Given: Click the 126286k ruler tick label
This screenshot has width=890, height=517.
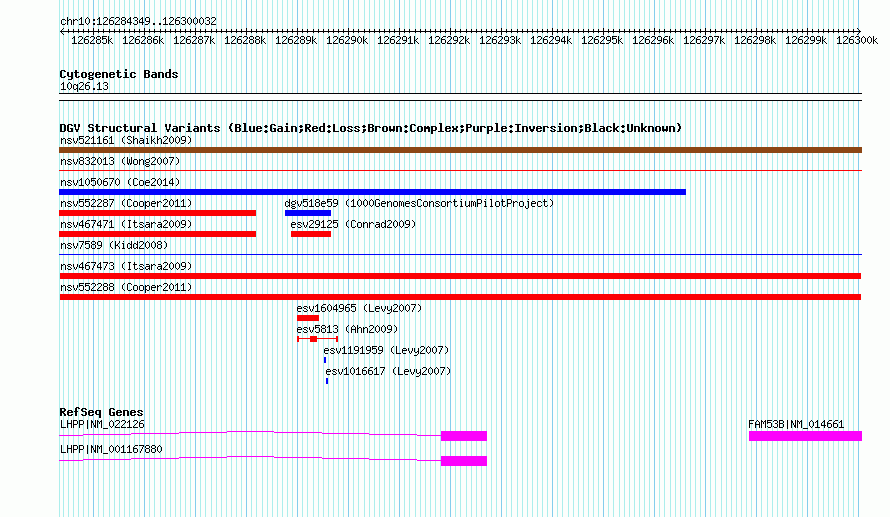Looking at the screenshot, I should (x=143, y=40).
